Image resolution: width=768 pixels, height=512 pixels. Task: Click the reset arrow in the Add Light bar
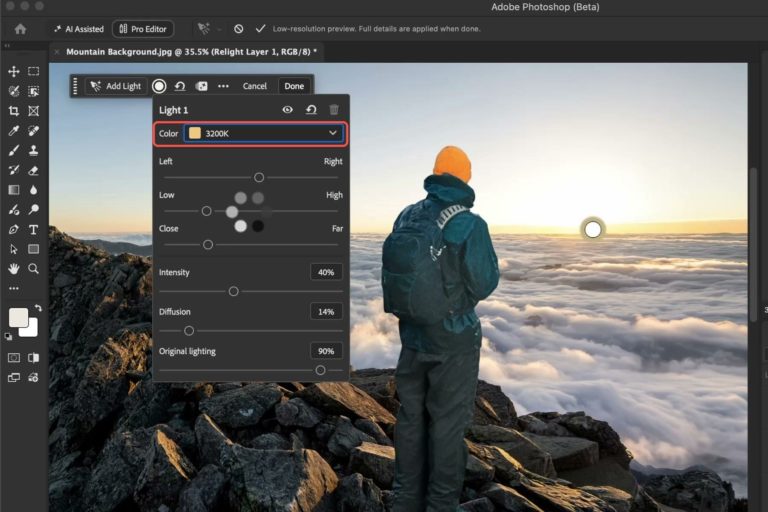tap(180, 86)
